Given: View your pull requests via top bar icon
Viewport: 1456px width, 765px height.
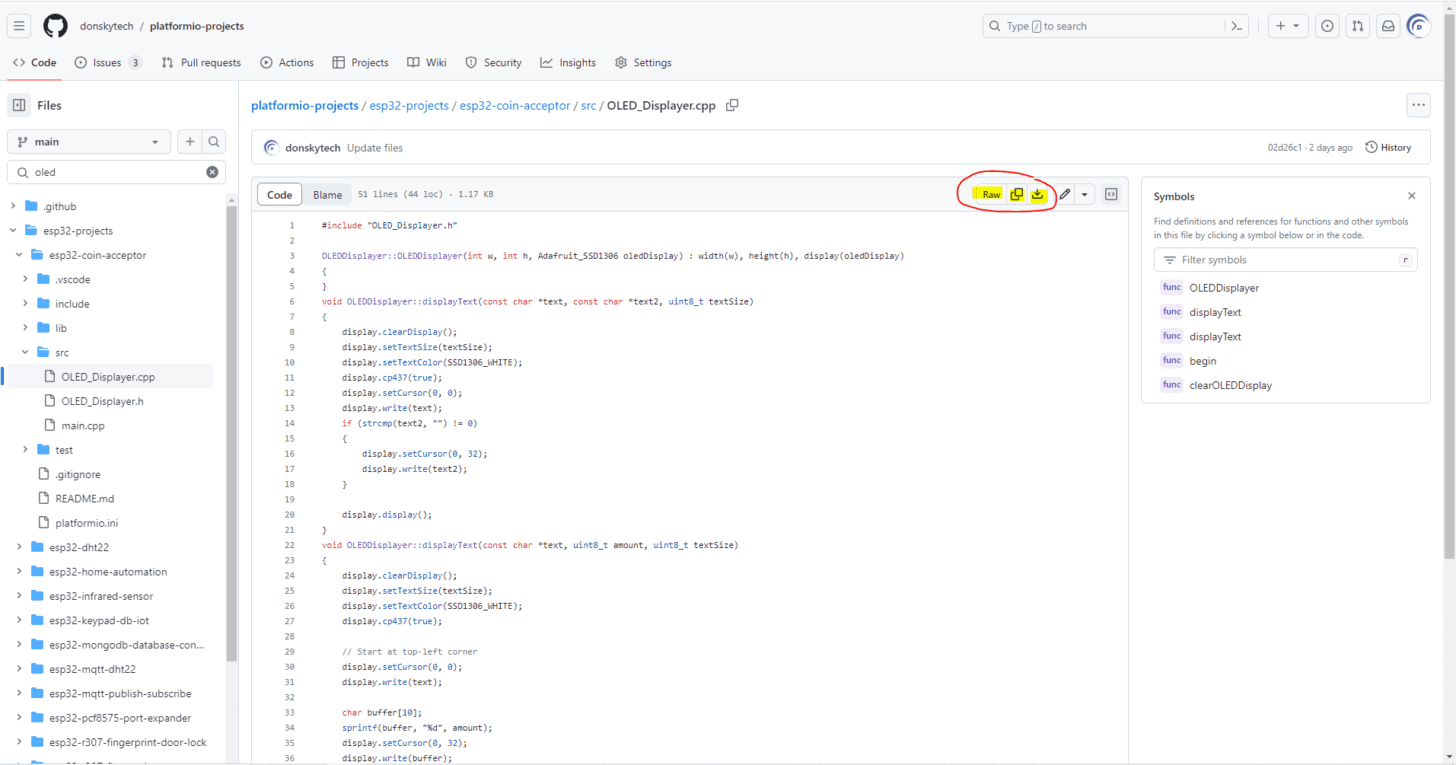Looking at the screenshot, I should (1357, 26).
